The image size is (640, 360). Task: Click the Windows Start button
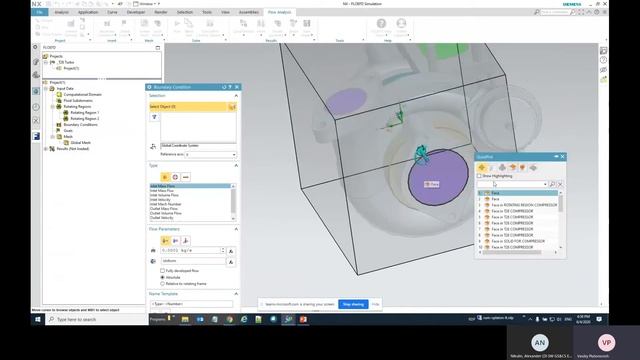pyautogui.click(x=38, y=320)
